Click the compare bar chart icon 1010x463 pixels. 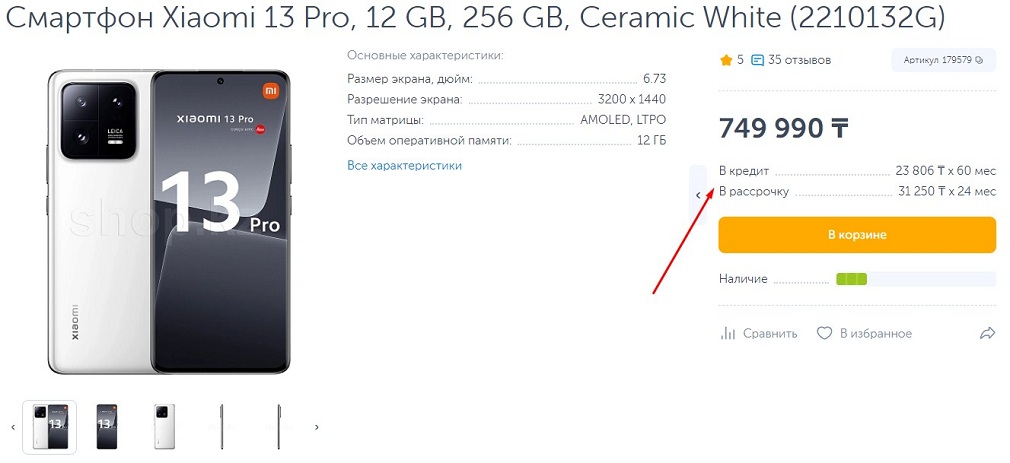click(x=728, y=333)
